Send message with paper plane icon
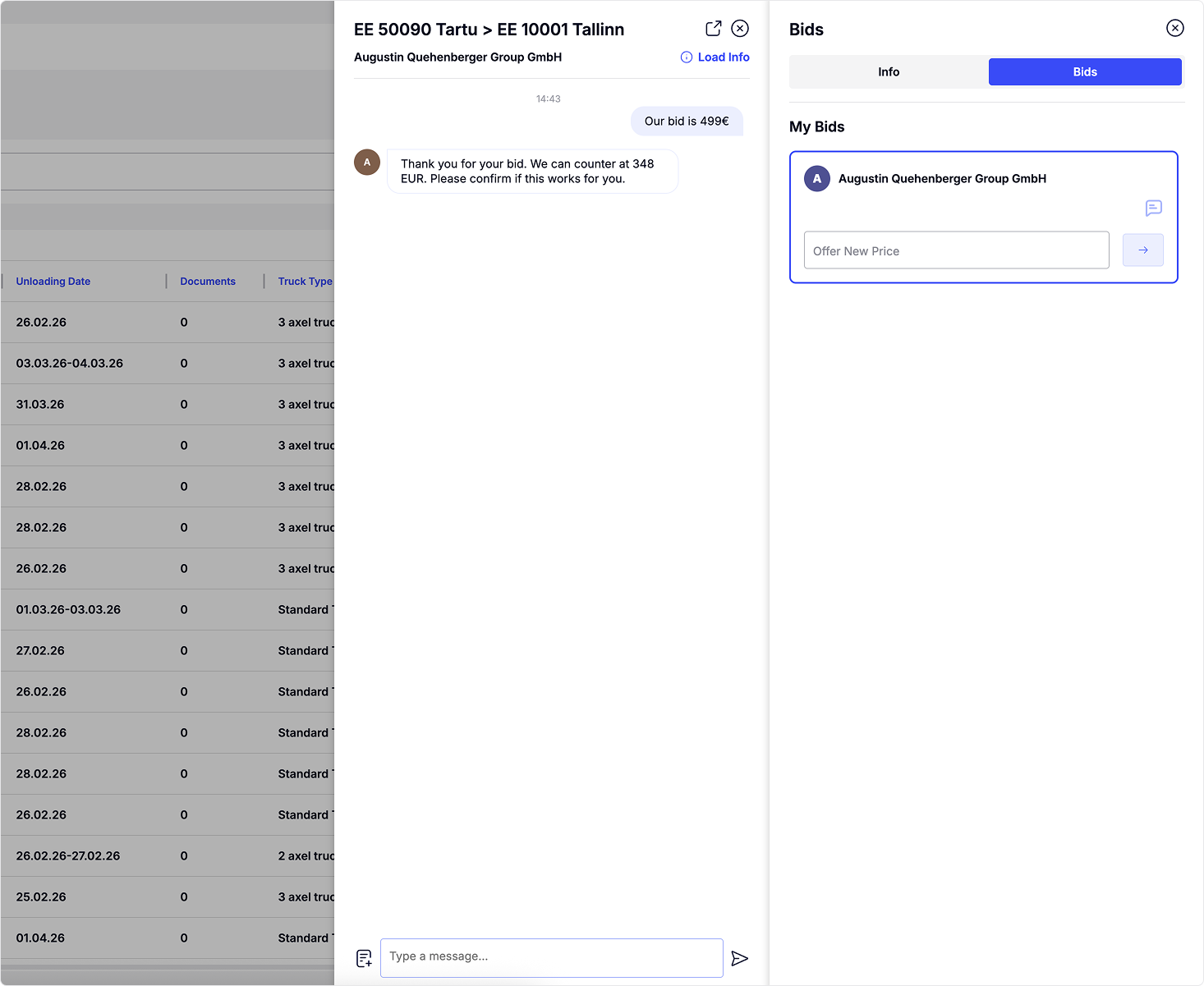 (739, 958)
